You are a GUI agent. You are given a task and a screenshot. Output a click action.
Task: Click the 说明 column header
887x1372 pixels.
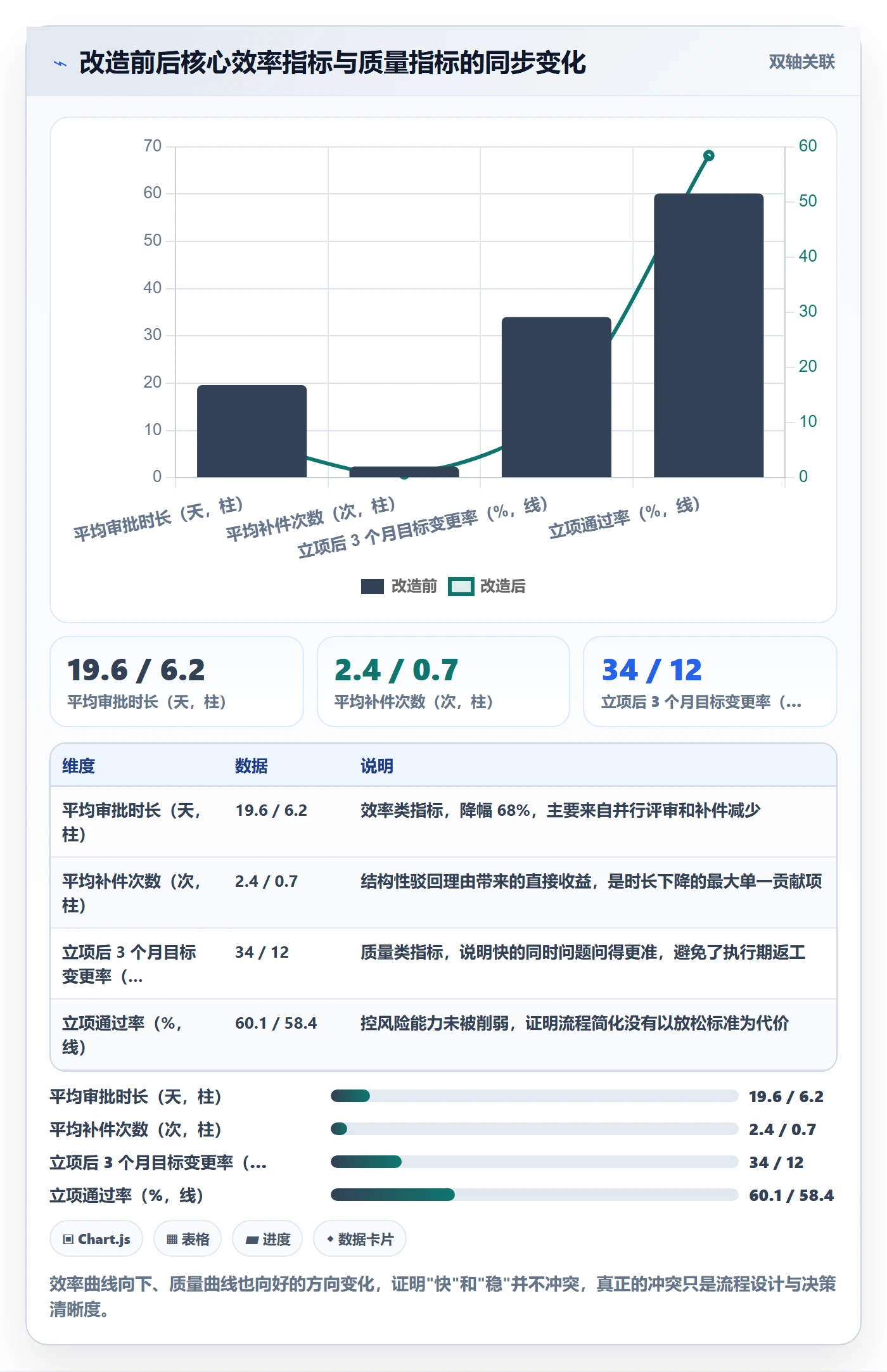click(x=377, y=766)
